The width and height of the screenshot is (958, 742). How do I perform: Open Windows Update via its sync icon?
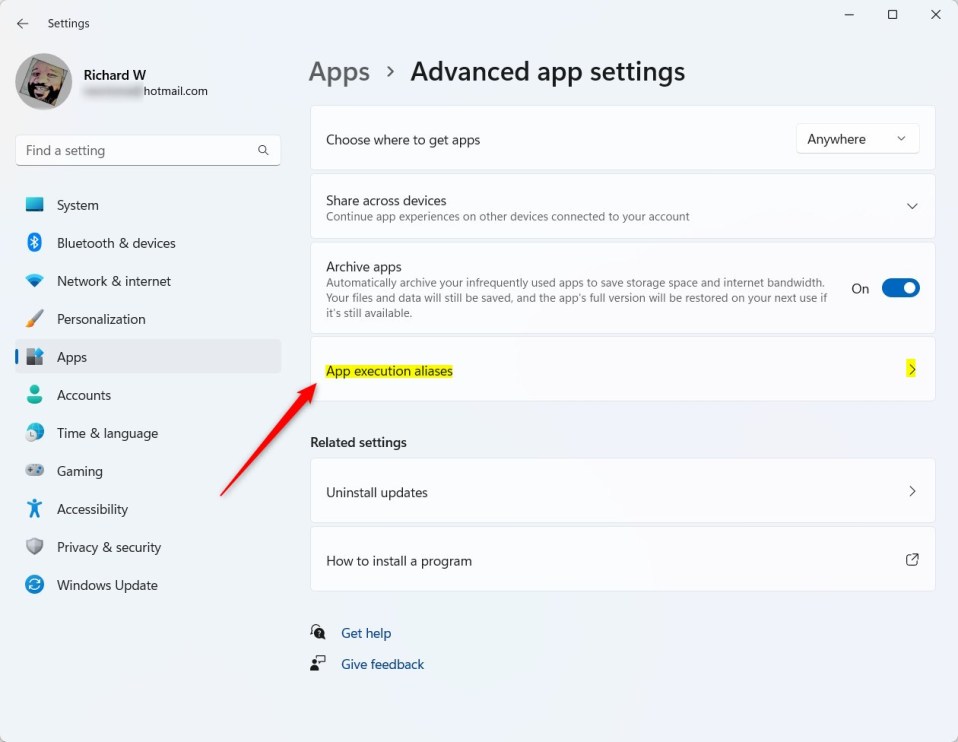[x=35, y=585]
